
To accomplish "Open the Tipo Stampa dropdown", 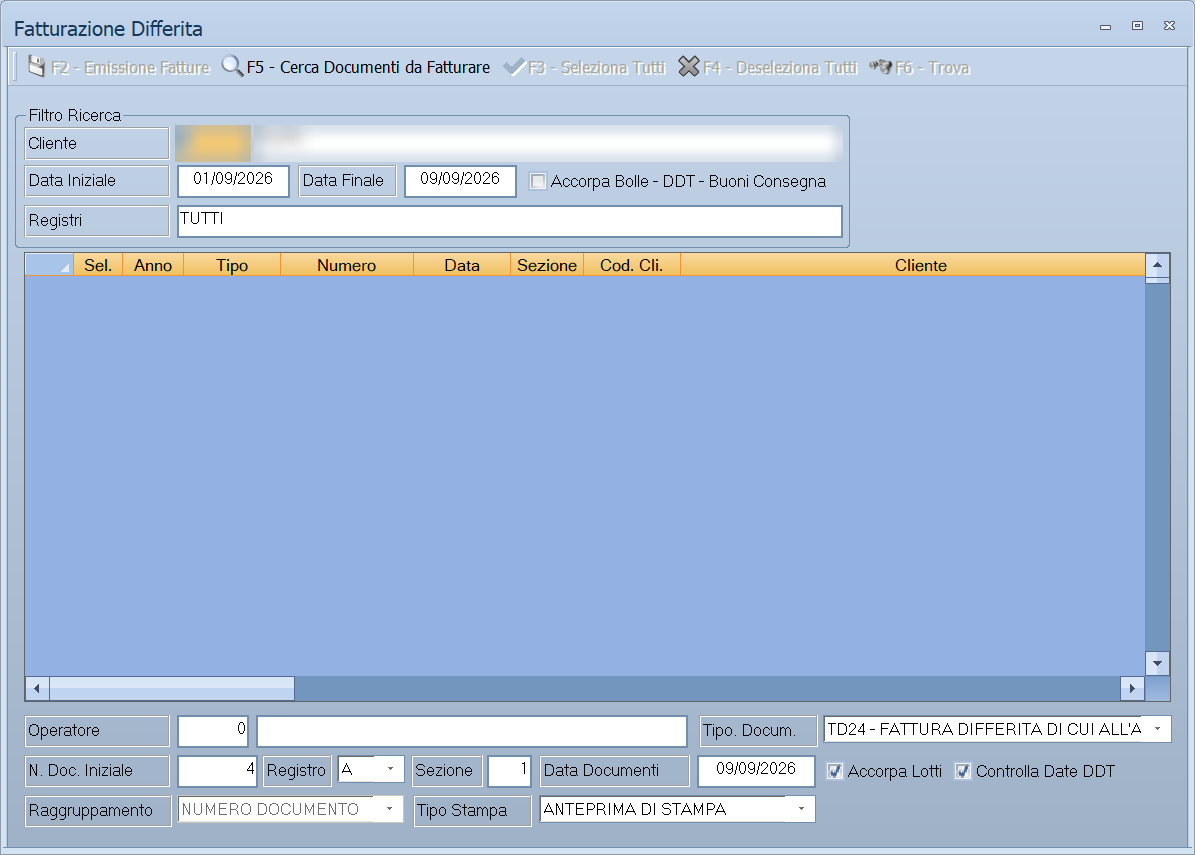I will tap(801, 809).
